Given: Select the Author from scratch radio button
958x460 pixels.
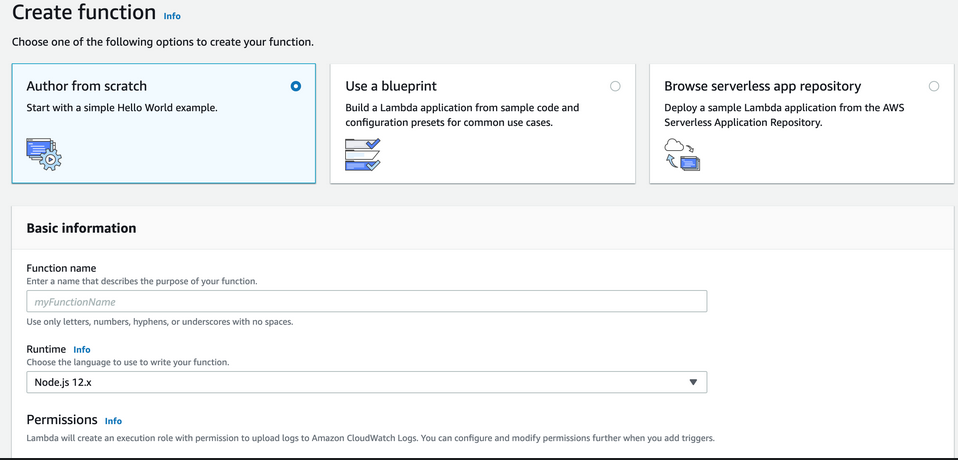Looking at the screenshot, I should click(296, 86).
